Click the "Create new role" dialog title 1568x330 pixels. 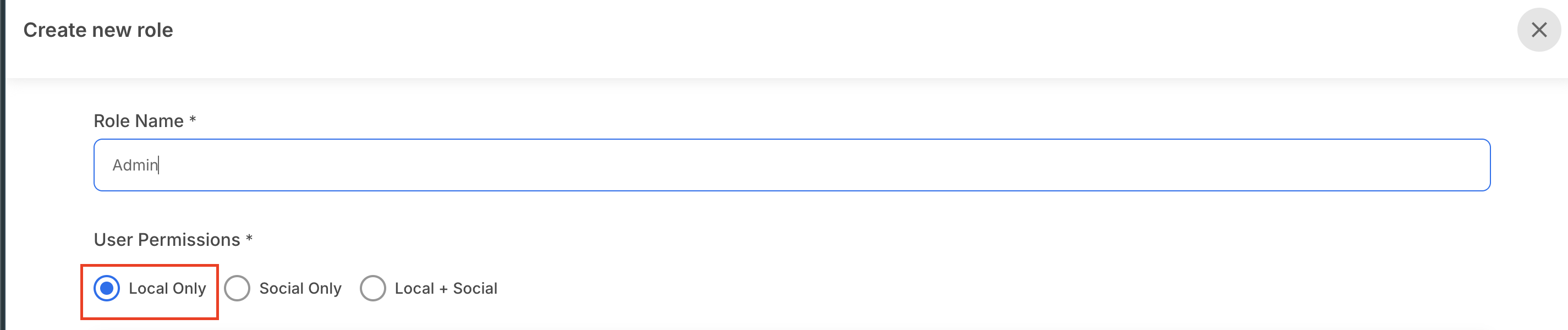click(98, 30)
